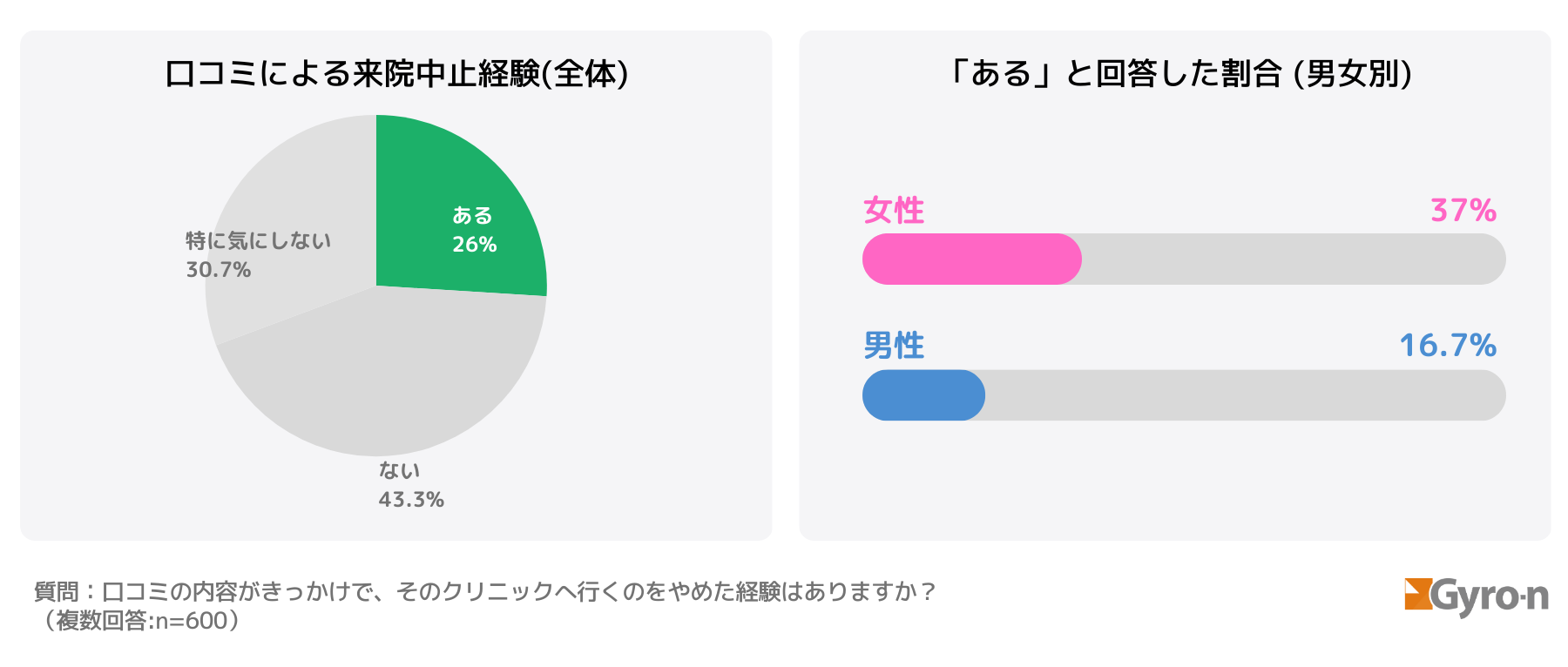Click the pink 女性 bar fill

point(971,259)
